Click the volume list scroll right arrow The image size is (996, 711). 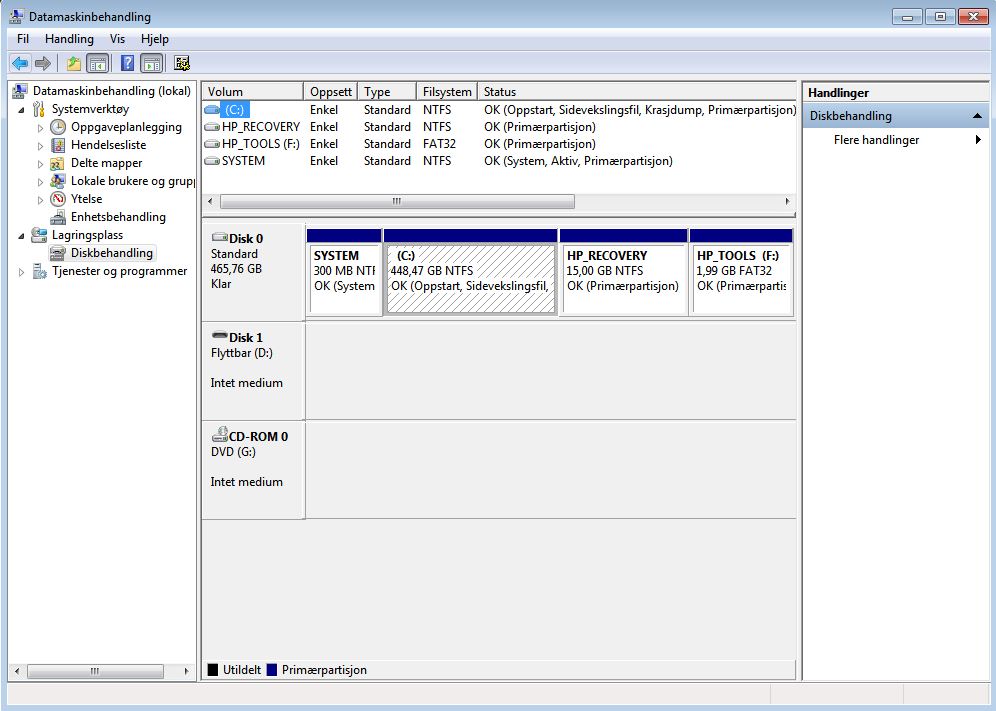tap(788, 201)
